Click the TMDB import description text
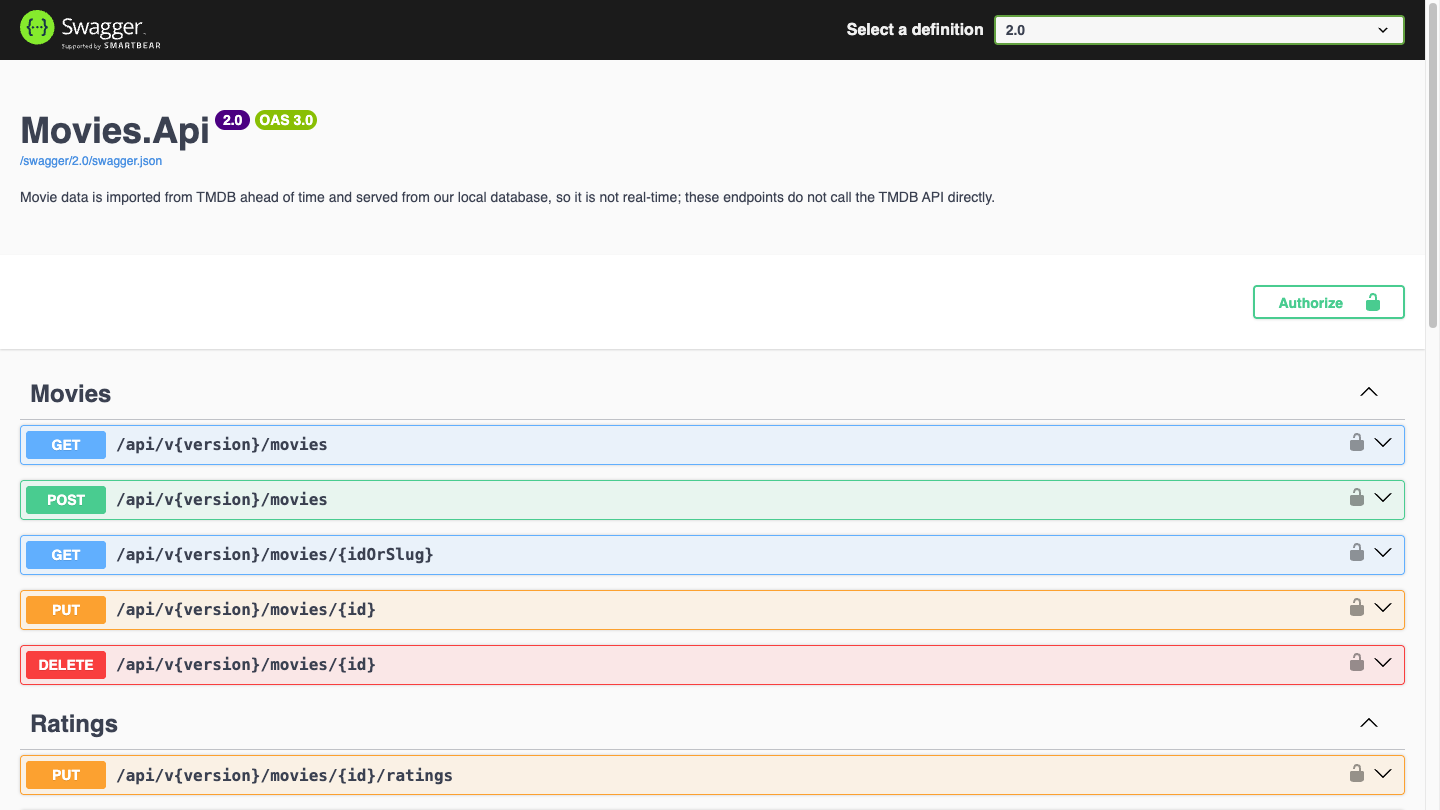 [507, 197]
